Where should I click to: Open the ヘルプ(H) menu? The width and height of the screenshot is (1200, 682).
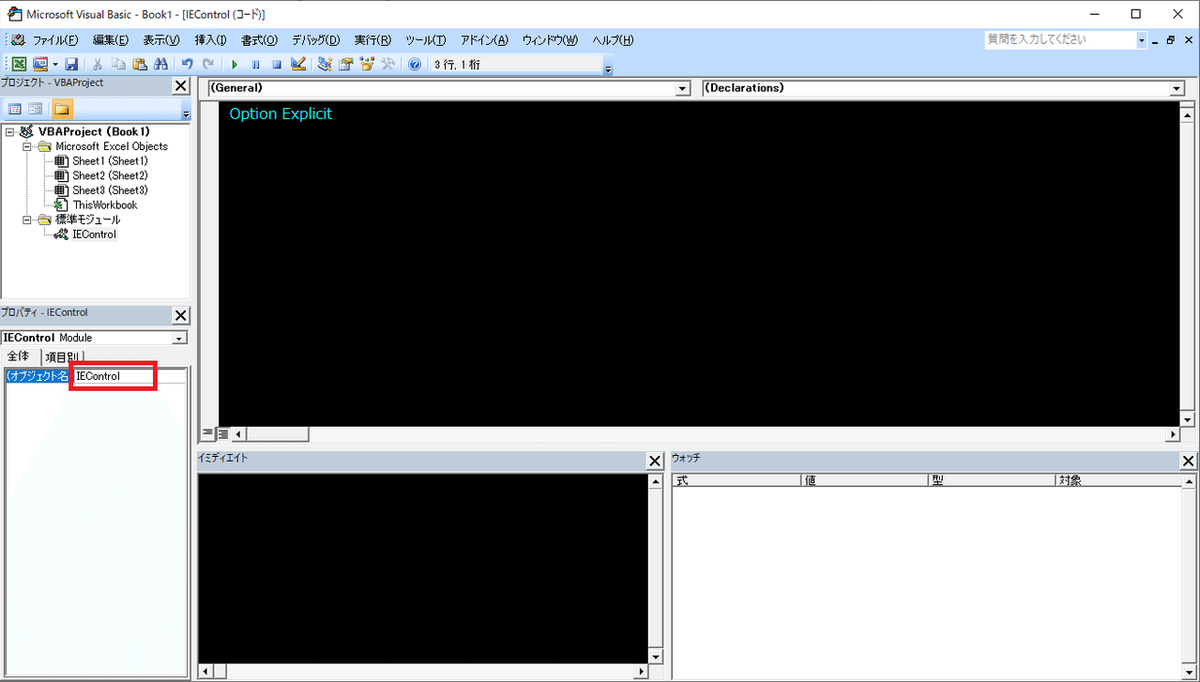pos(612,40)
